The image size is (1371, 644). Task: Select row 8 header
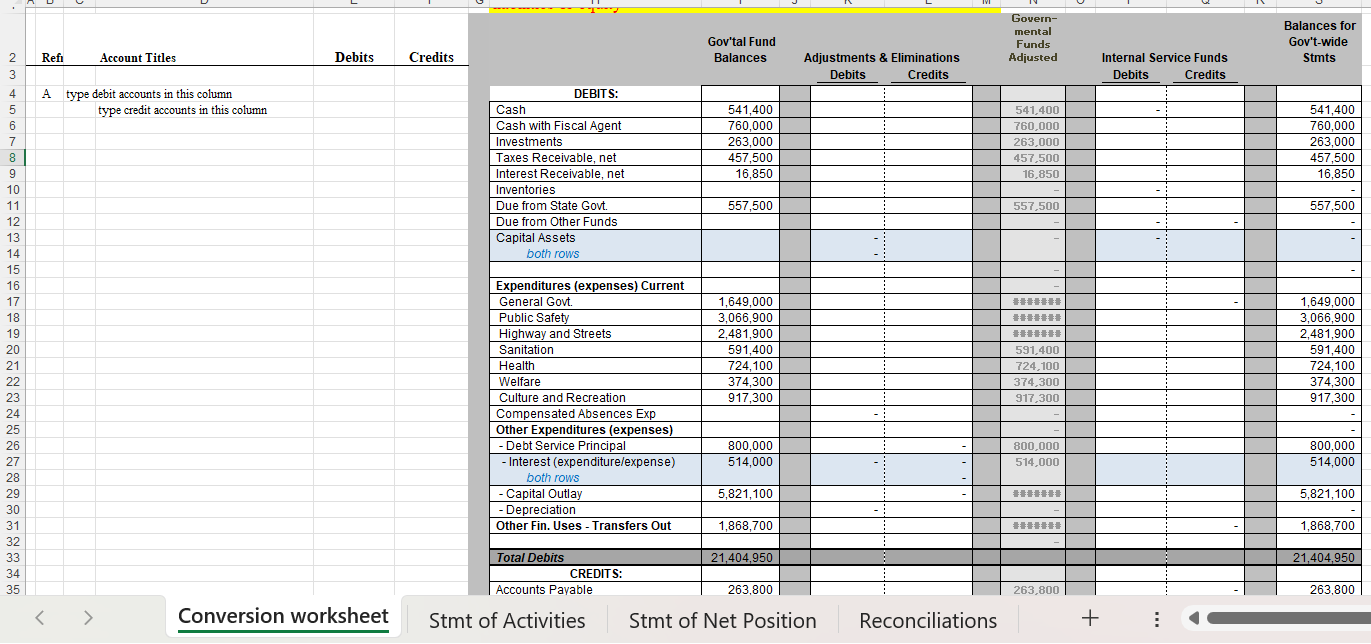[13, 157]
